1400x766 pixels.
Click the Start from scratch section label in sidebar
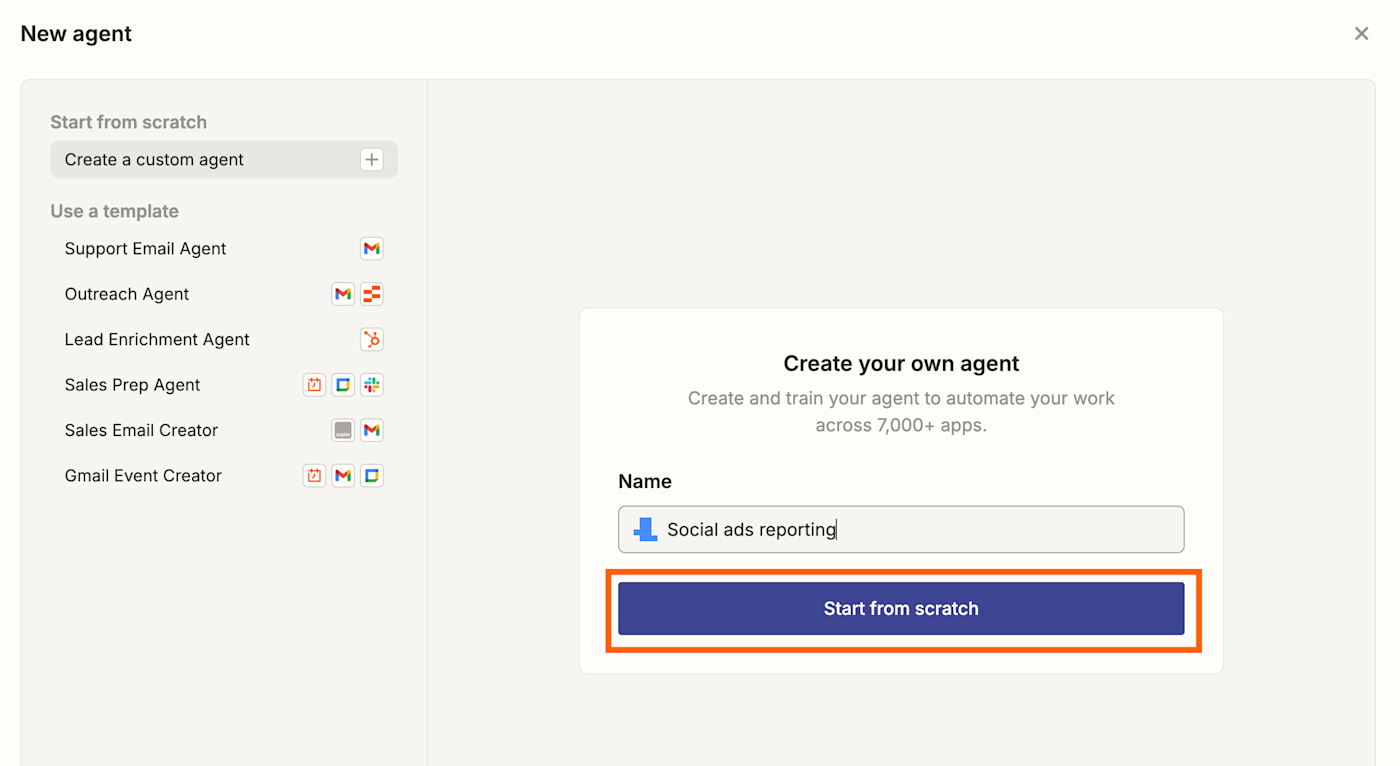[x=129, y=122]
